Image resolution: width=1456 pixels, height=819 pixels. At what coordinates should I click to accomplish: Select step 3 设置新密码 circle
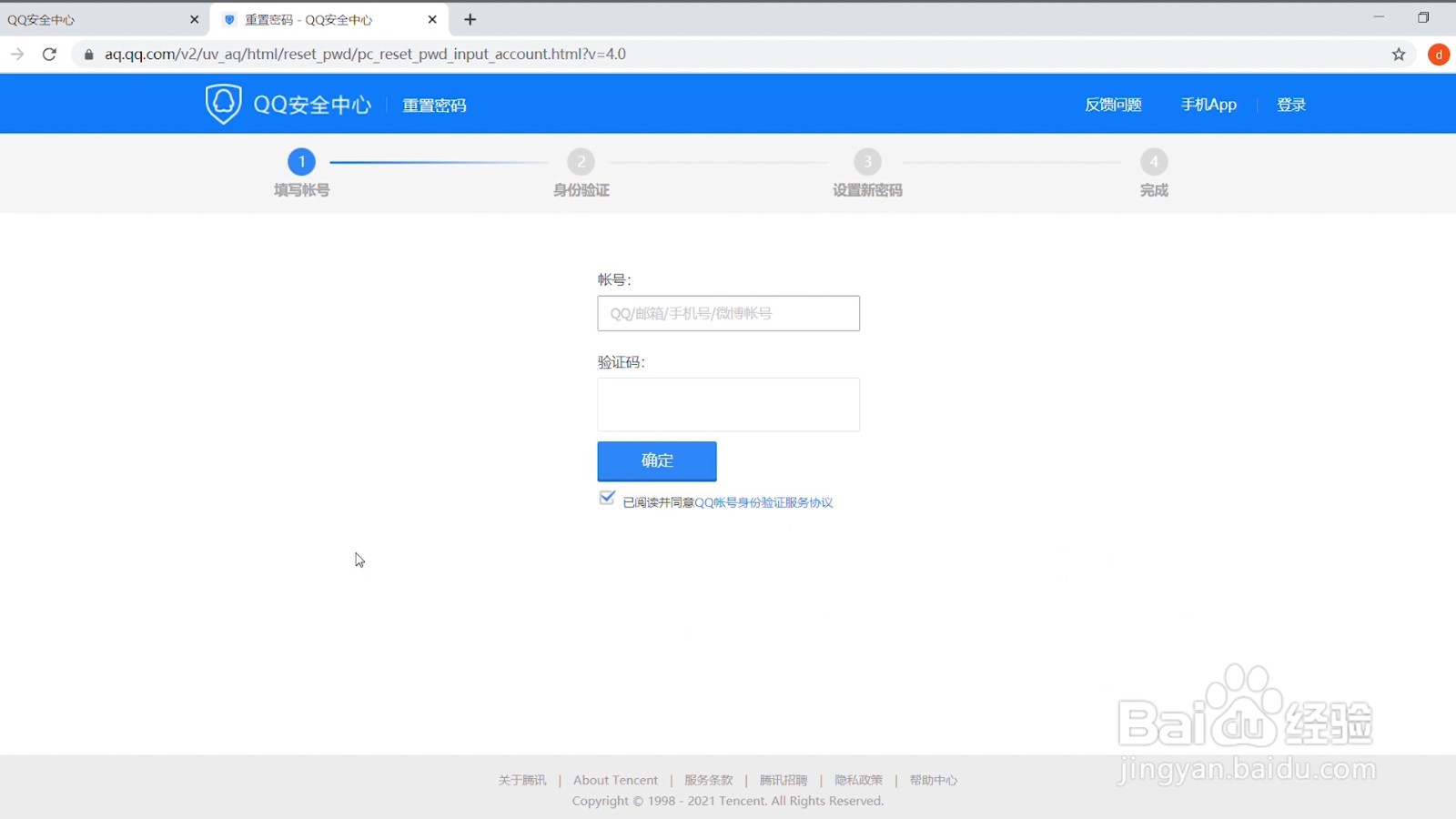867,162
